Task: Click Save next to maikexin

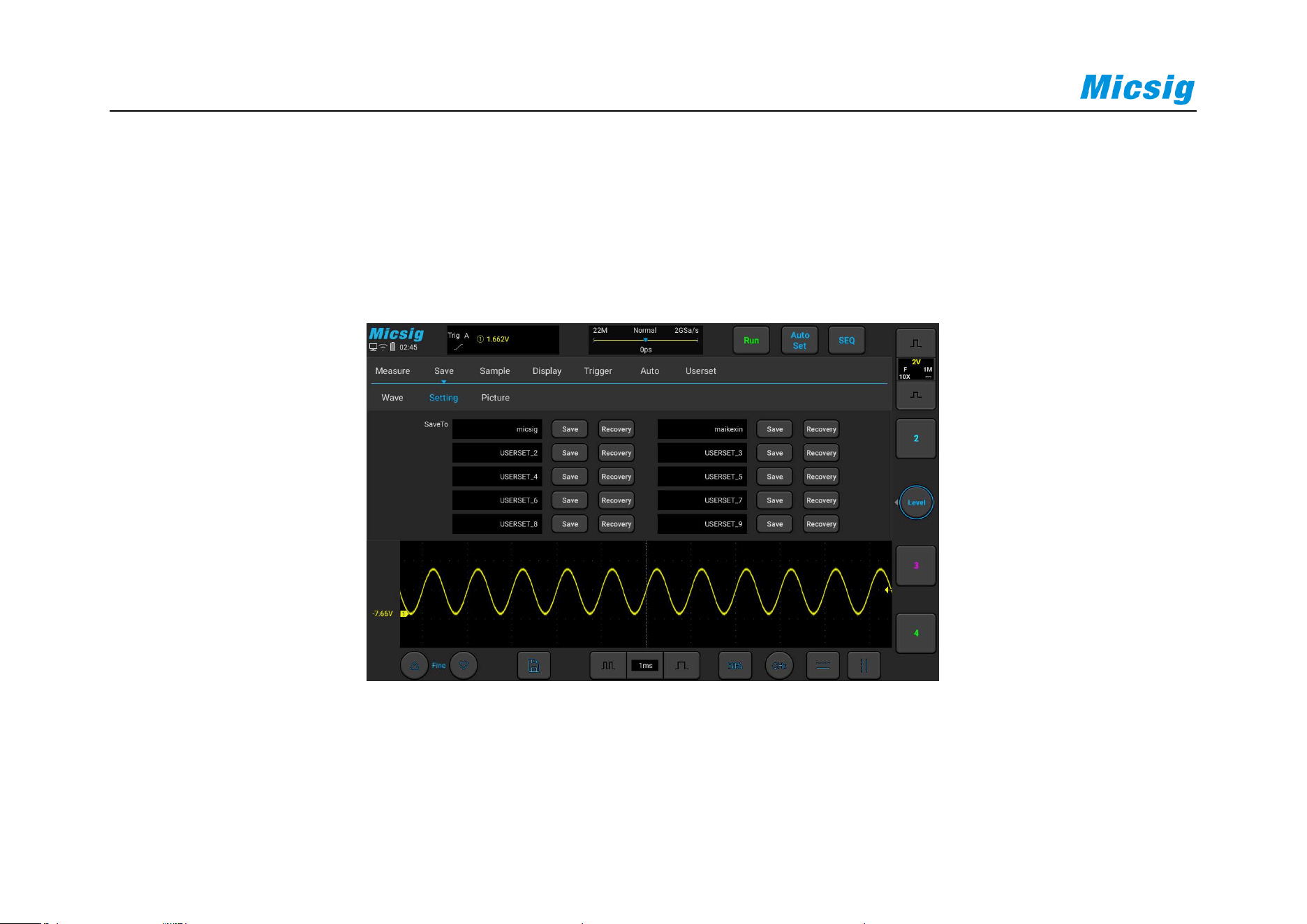Action: click(x=775, y=429)
